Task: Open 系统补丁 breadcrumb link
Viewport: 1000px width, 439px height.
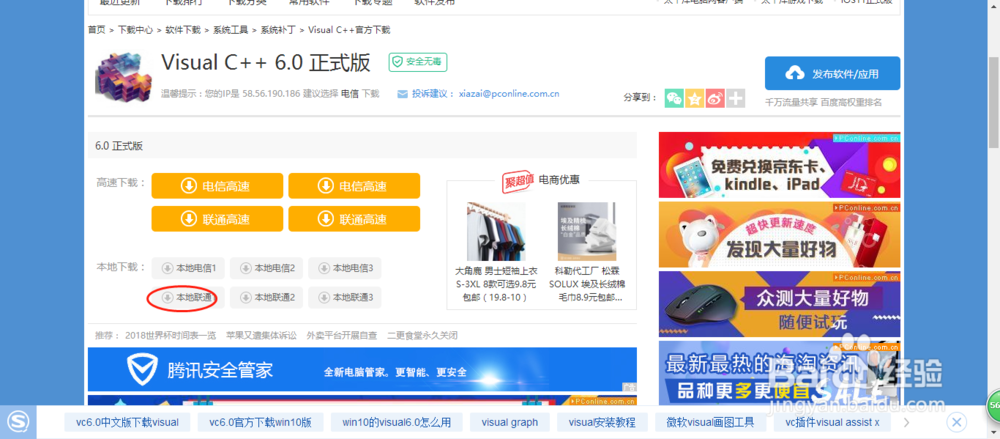Action: 278,29
